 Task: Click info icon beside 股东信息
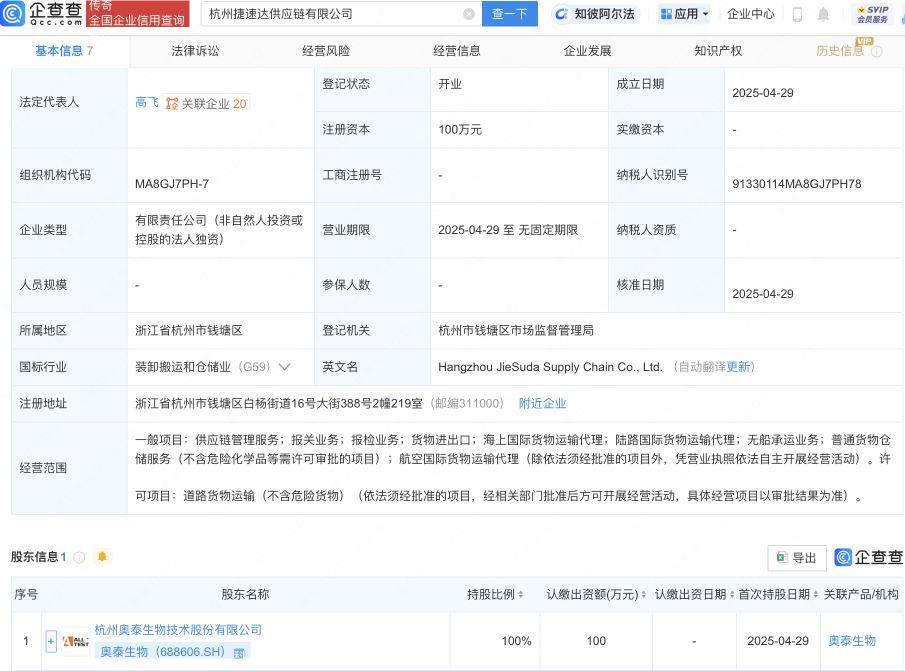click(x=80, y=557)
